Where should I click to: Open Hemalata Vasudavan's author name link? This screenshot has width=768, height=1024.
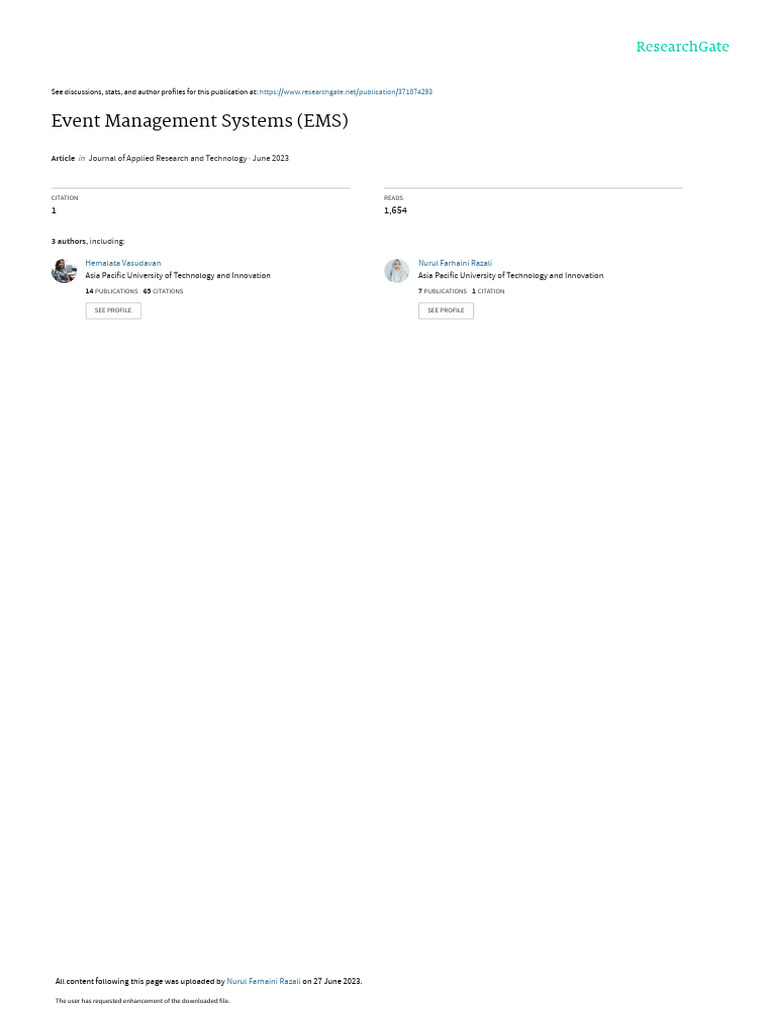(123, 263)
